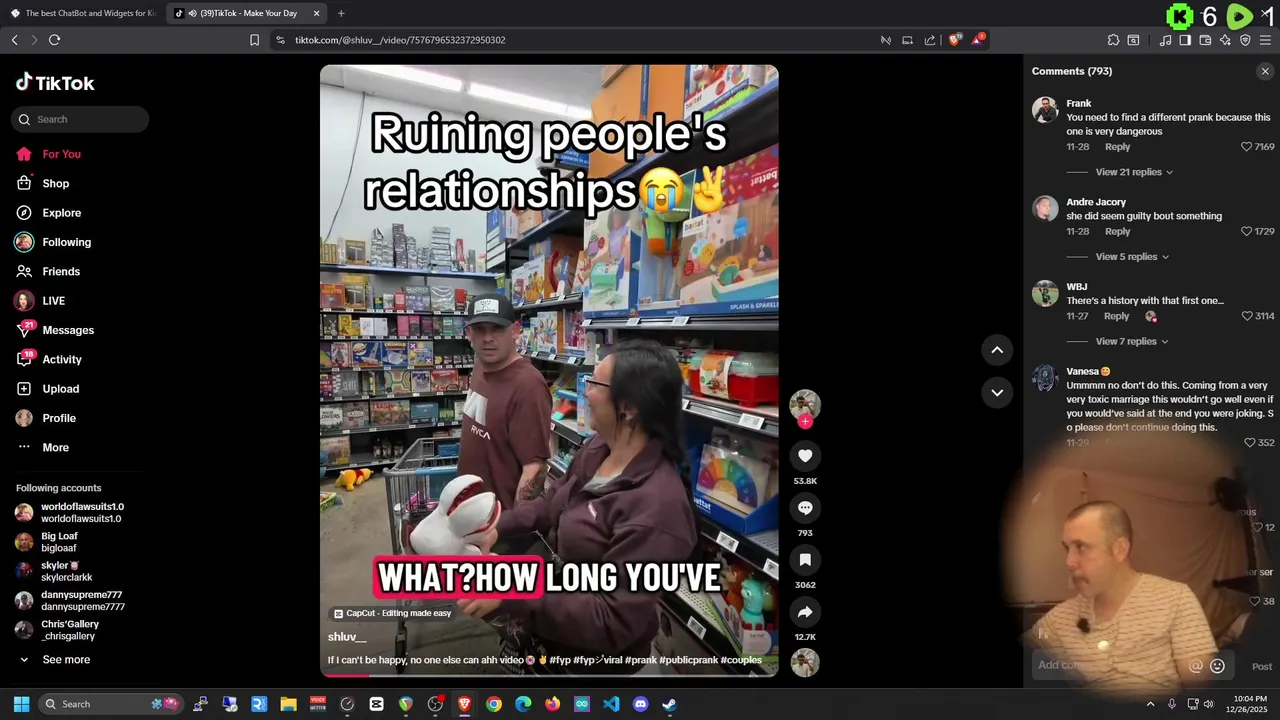
Task: Go to previous video with up arrow
Action: point(997,349)
